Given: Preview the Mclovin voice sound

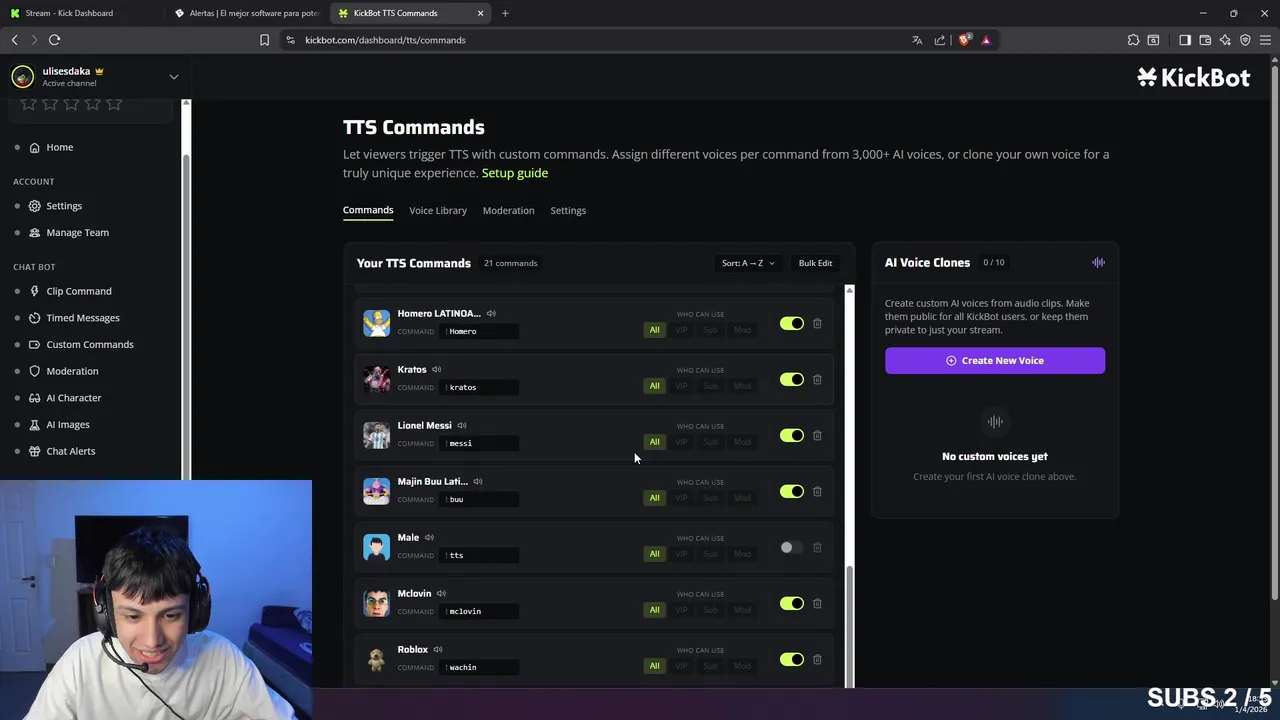Looking at the screenshot, I should click(x=441, y=594).
